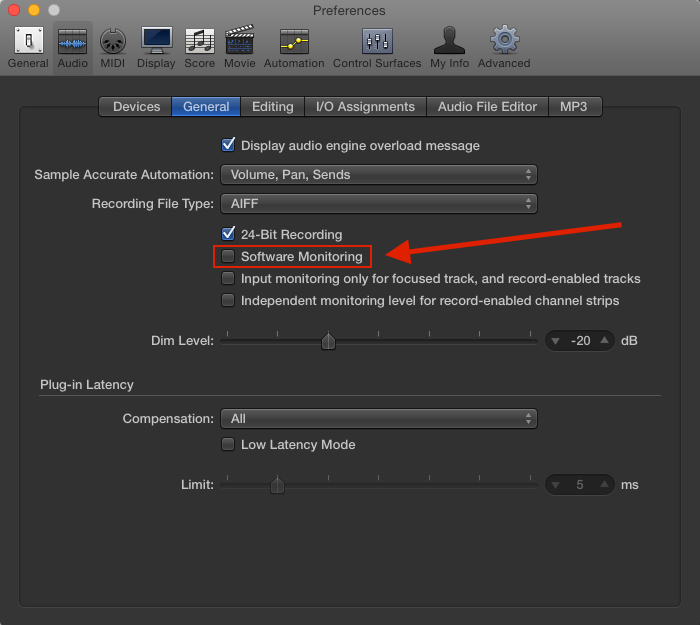This screenshot has width=700, height=625.
Task: Enable the Software Monitoring checkbox
Action: (229, 257)
